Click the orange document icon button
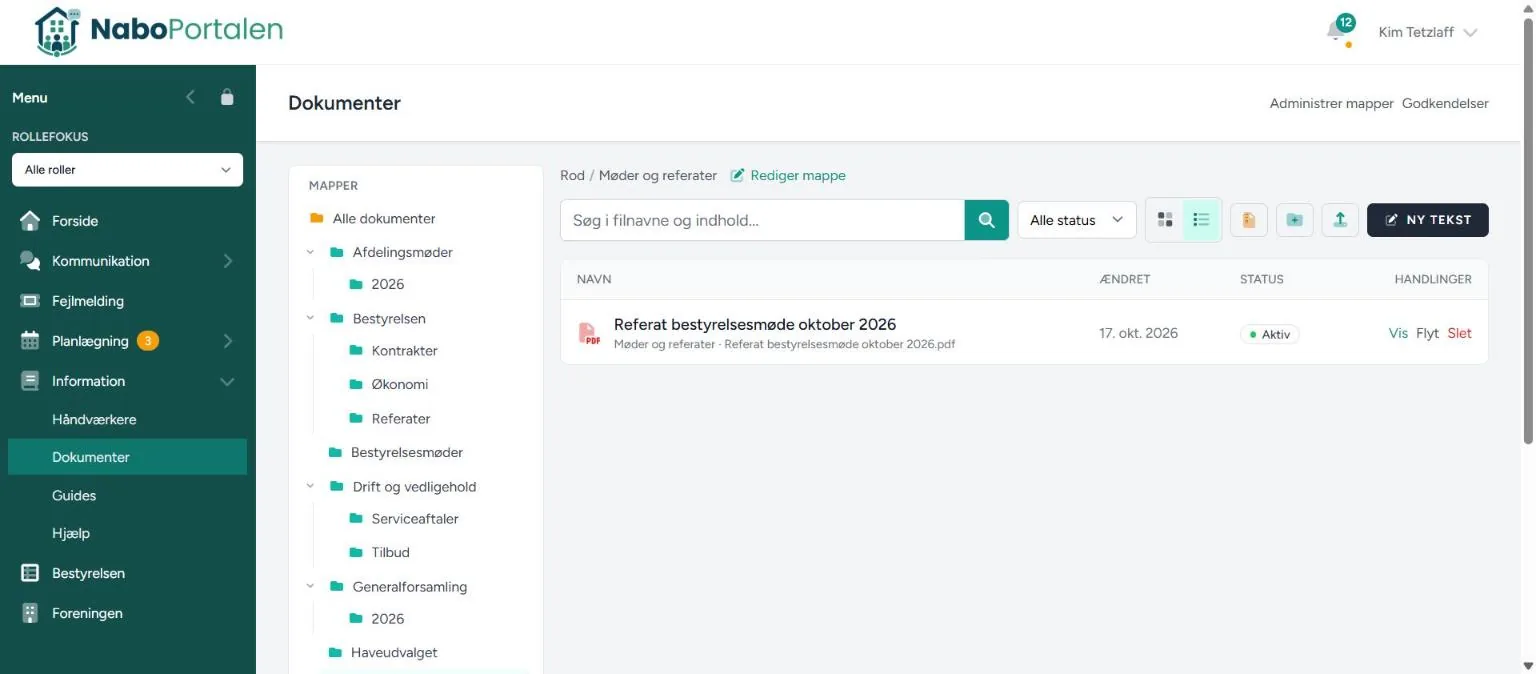This screenshot has height=674, width=1536. 1248,220
